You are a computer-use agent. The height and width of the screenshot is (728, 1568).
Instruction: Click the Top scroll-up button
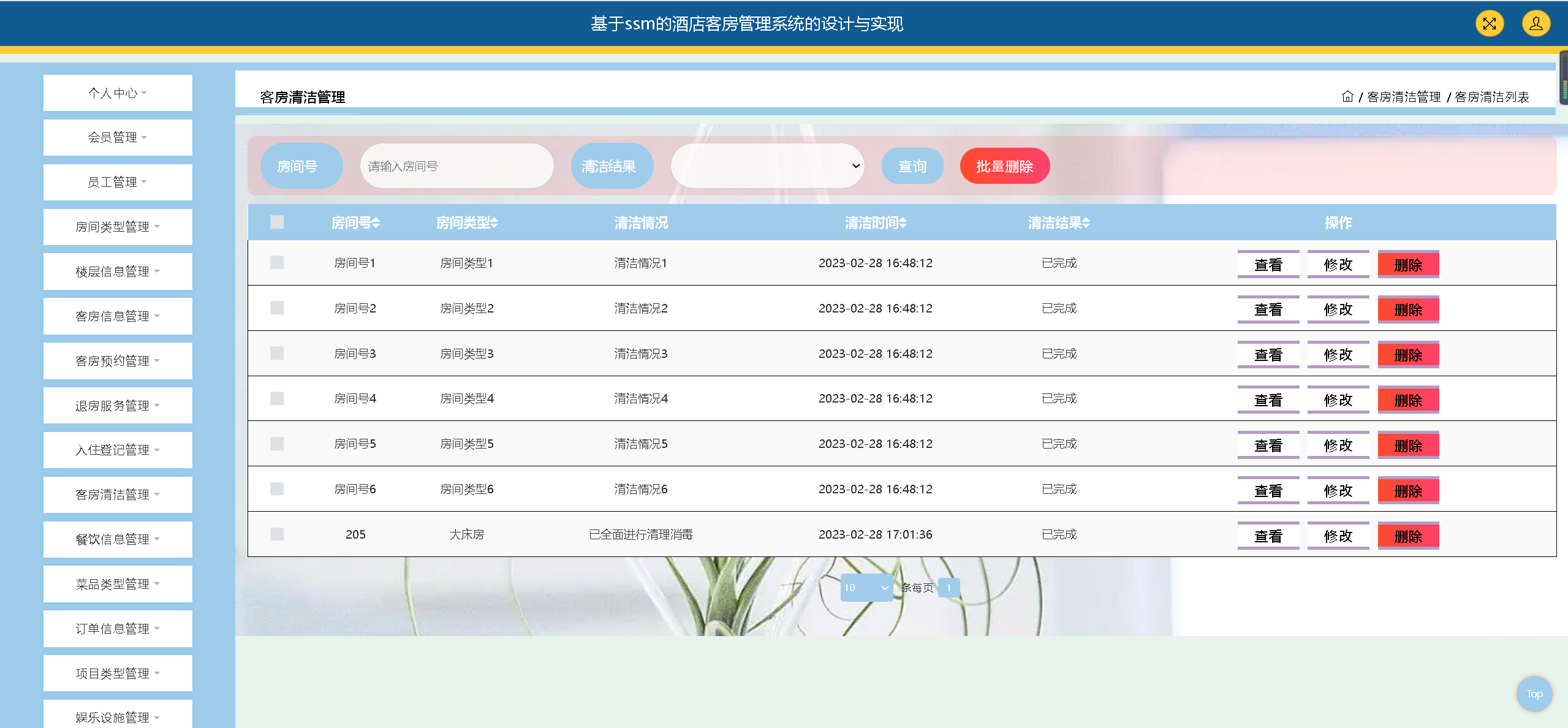(1534, 694)
